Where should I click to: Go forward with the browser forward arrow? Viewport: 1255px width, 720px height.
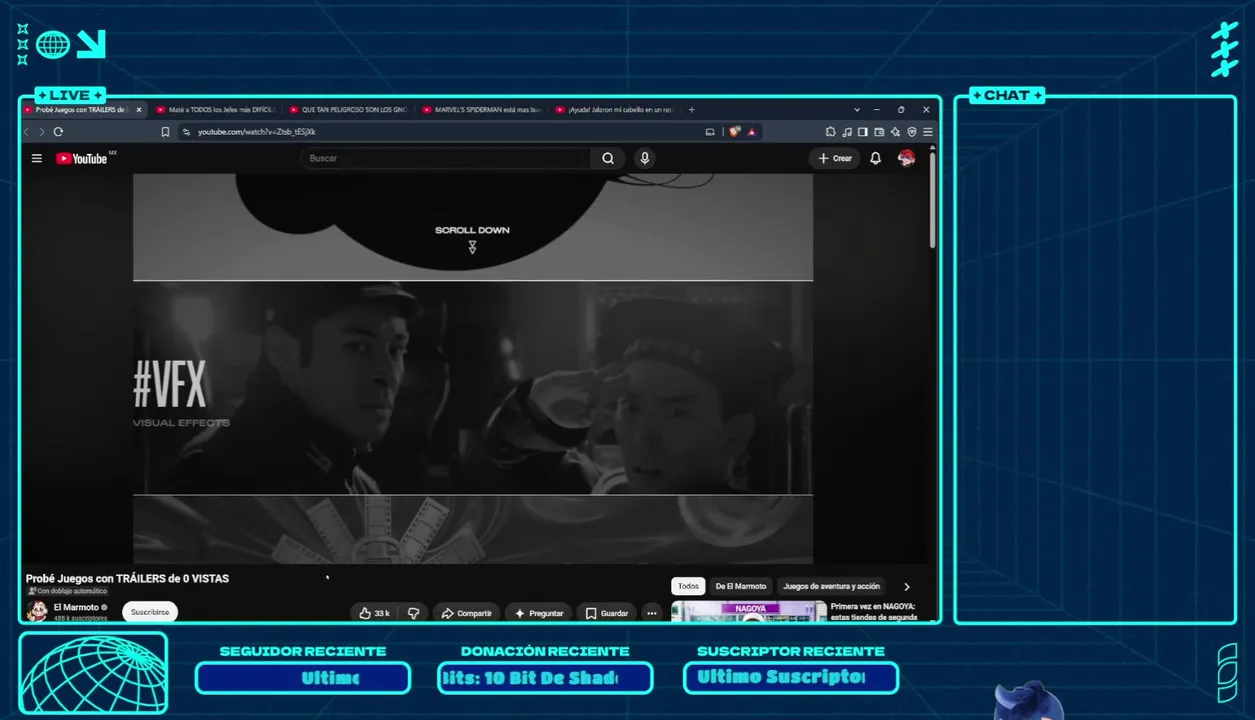tap(41, 131)
